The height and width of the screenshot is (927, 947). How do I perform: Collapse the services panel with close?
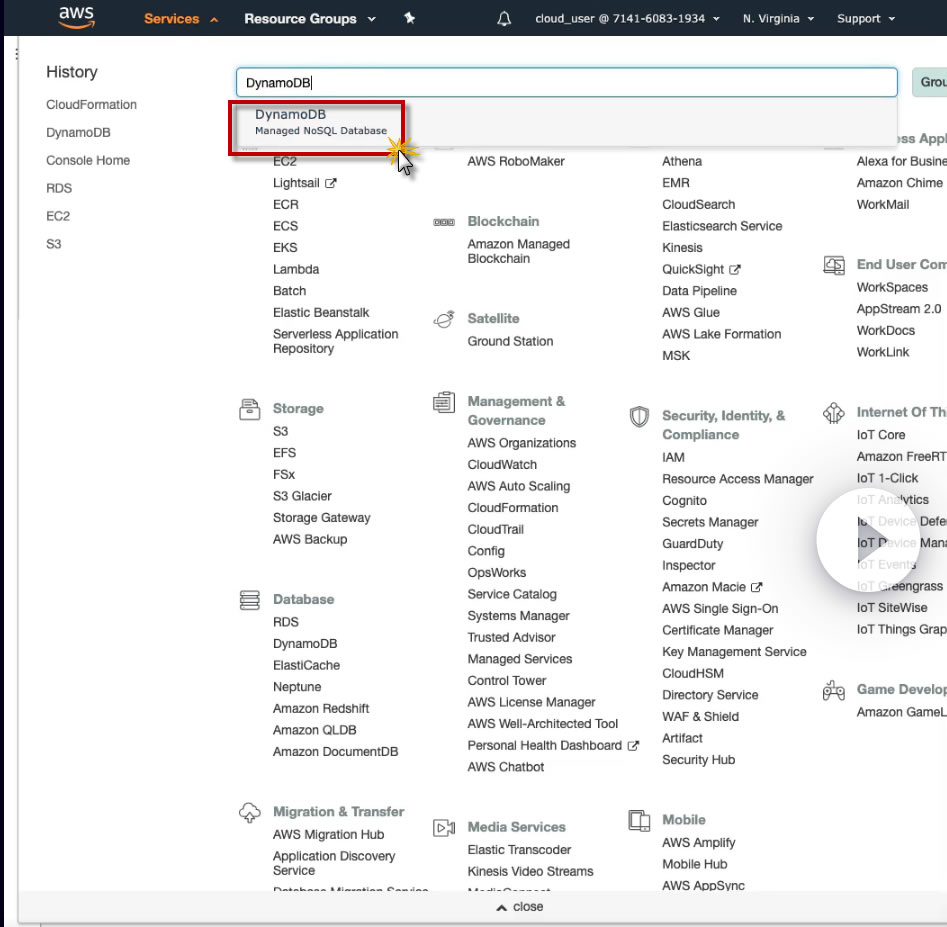(519, 906)
